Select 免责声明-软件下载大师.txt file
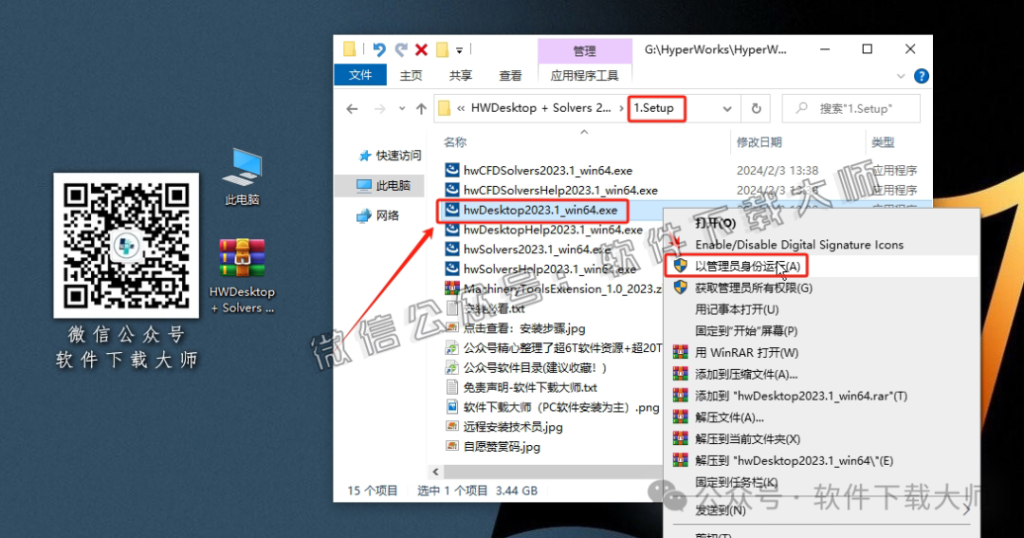 coord(530,388)
